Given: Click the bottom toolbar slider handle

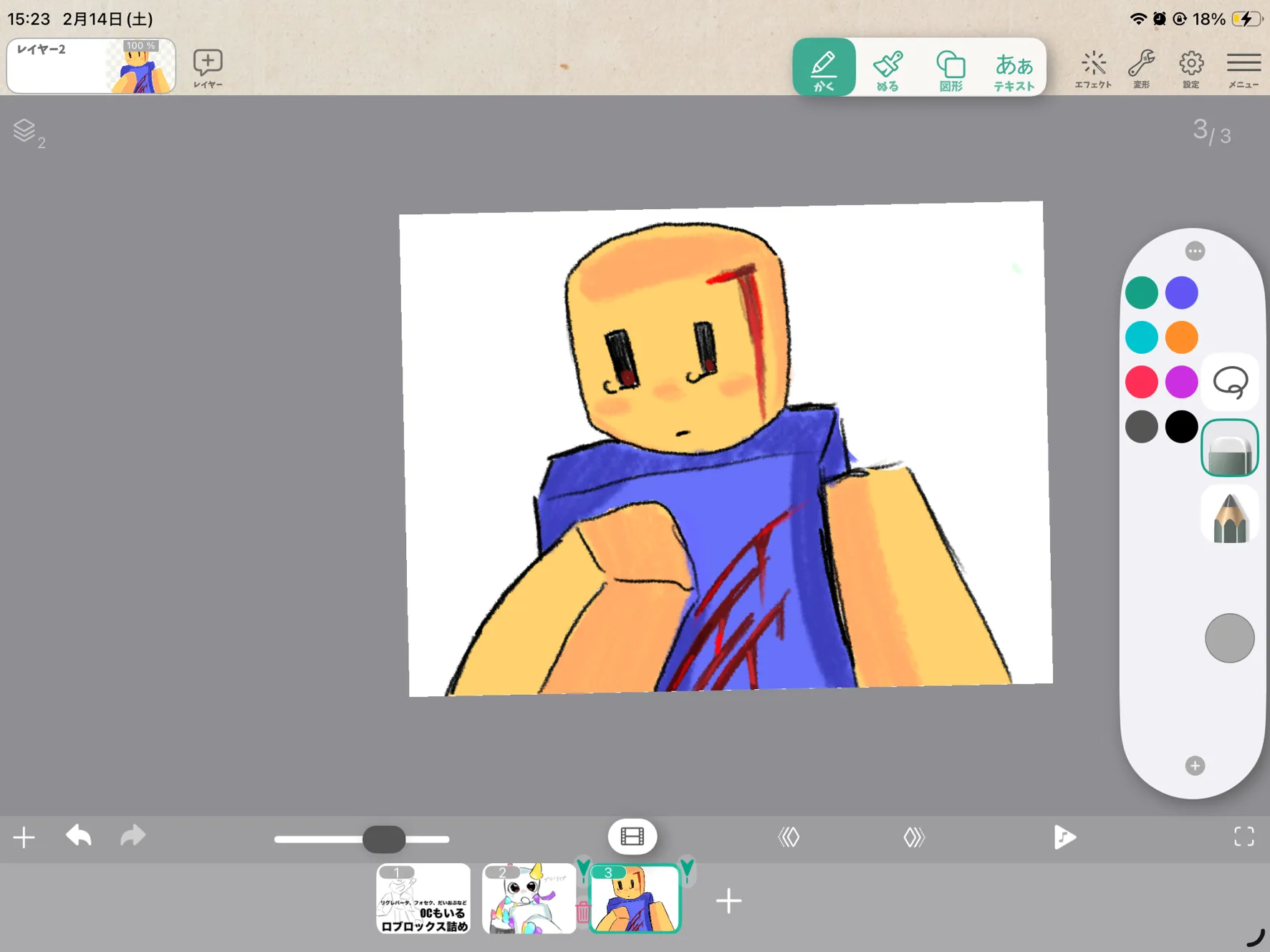Looking at the screenshot, I should 384,839.
